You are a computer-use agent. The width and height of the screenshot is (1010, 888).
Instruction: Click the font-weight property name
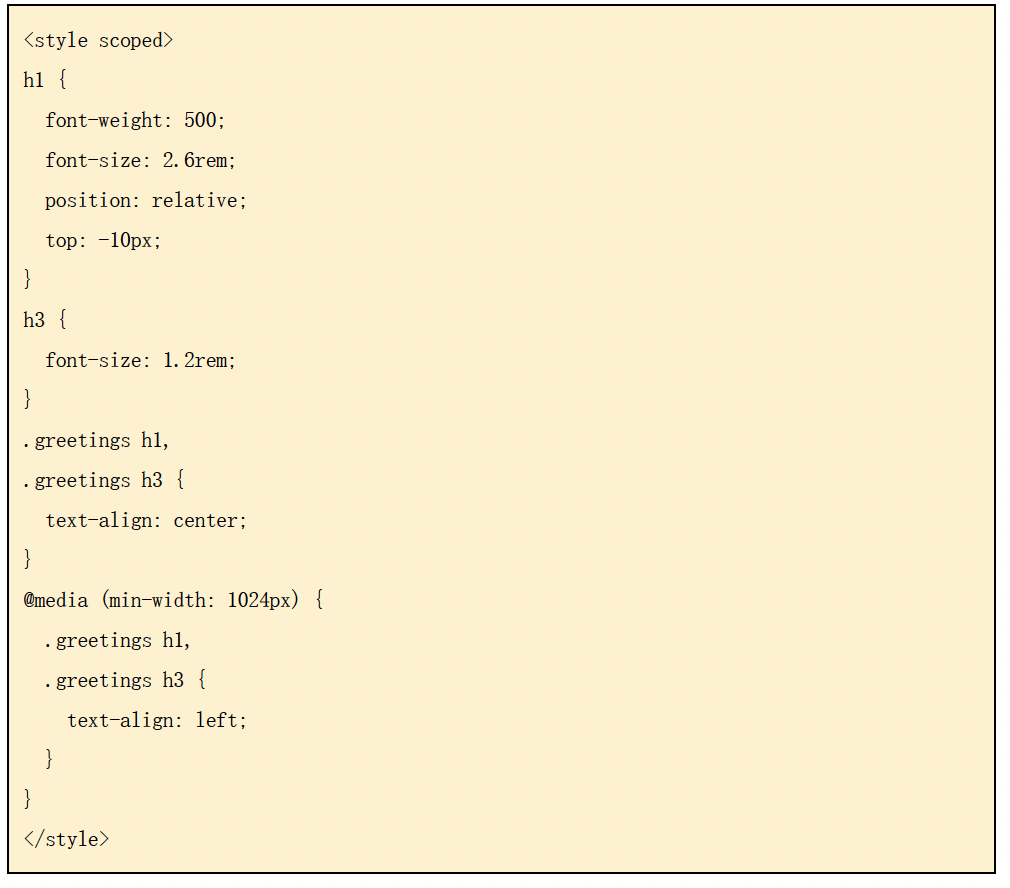point(109,121)
